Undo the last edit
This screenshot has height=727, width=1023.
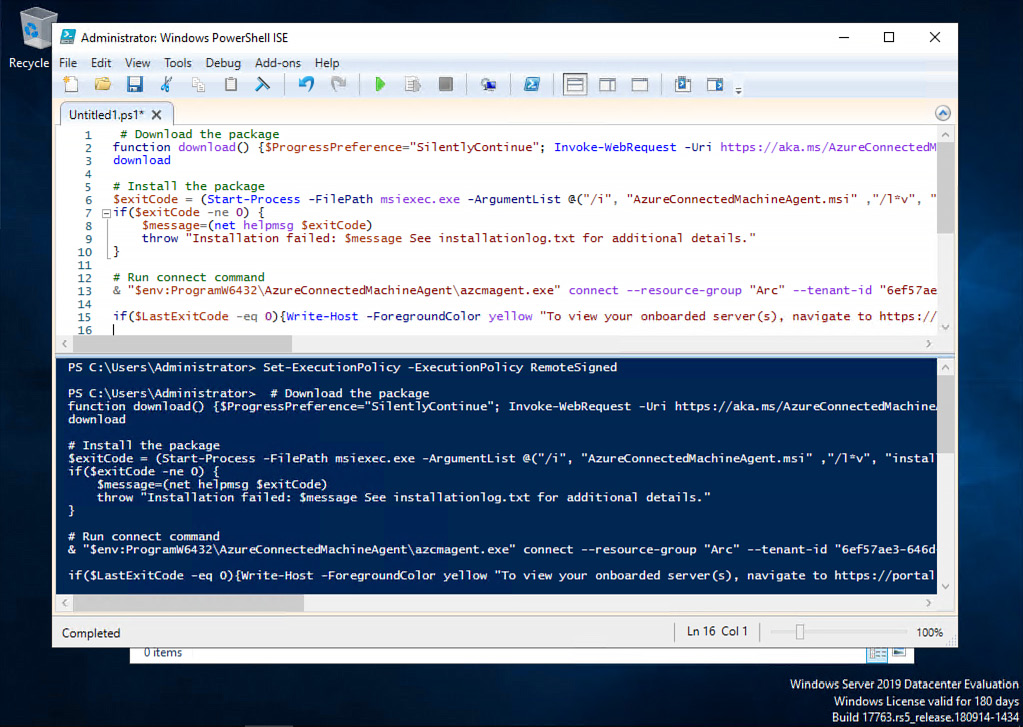[306, 85]
